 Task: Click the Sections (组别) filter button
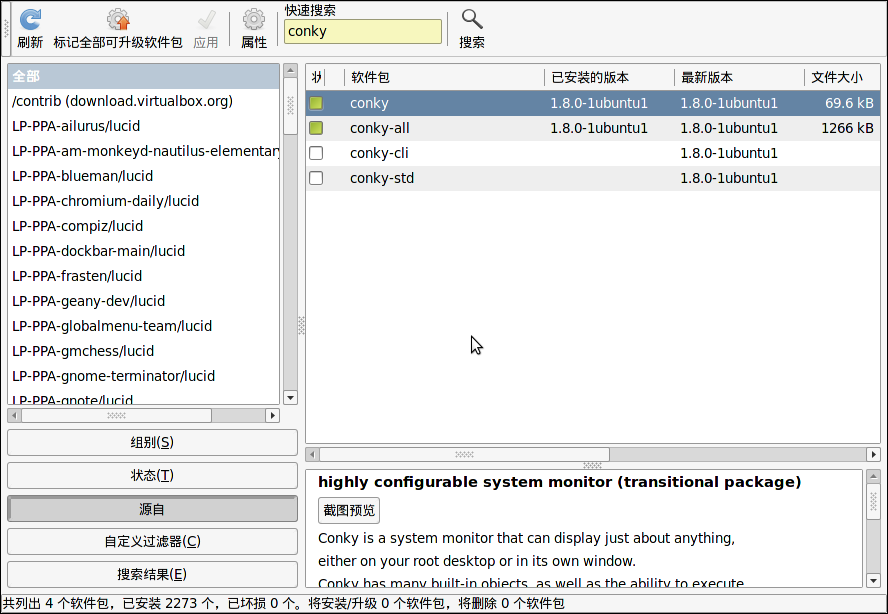pyautogui.click(x=152, y=442)
